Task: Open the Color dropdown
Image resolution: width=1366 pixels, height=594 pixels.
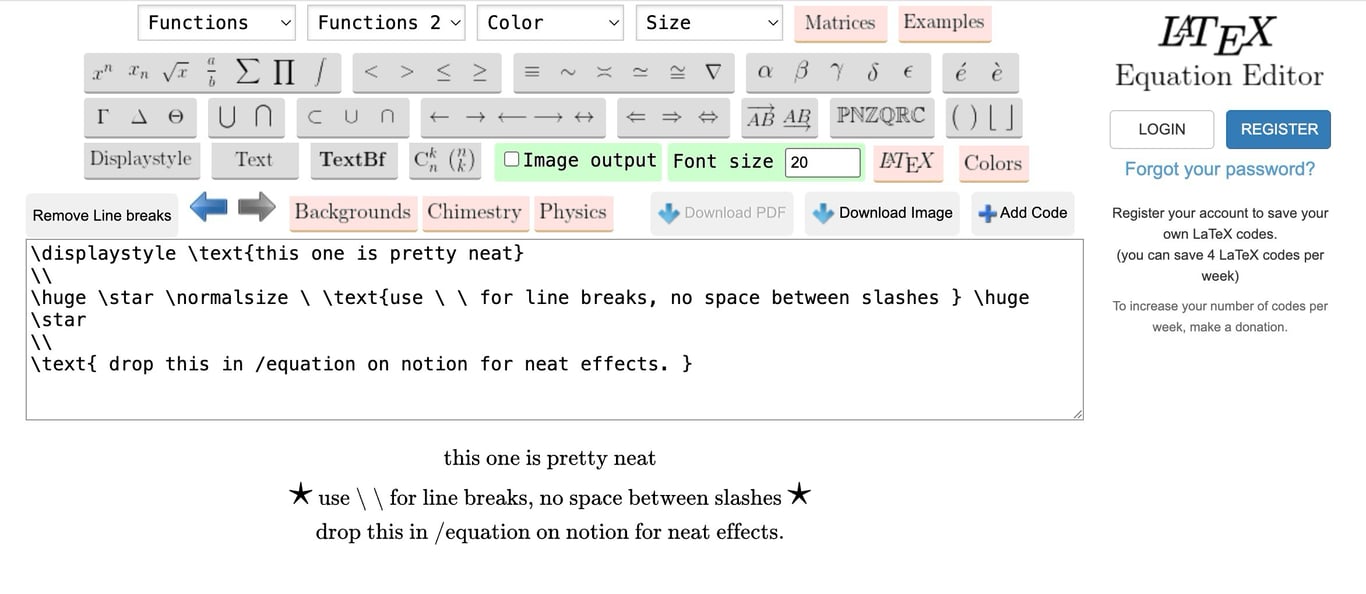Action: click(550, 22)
